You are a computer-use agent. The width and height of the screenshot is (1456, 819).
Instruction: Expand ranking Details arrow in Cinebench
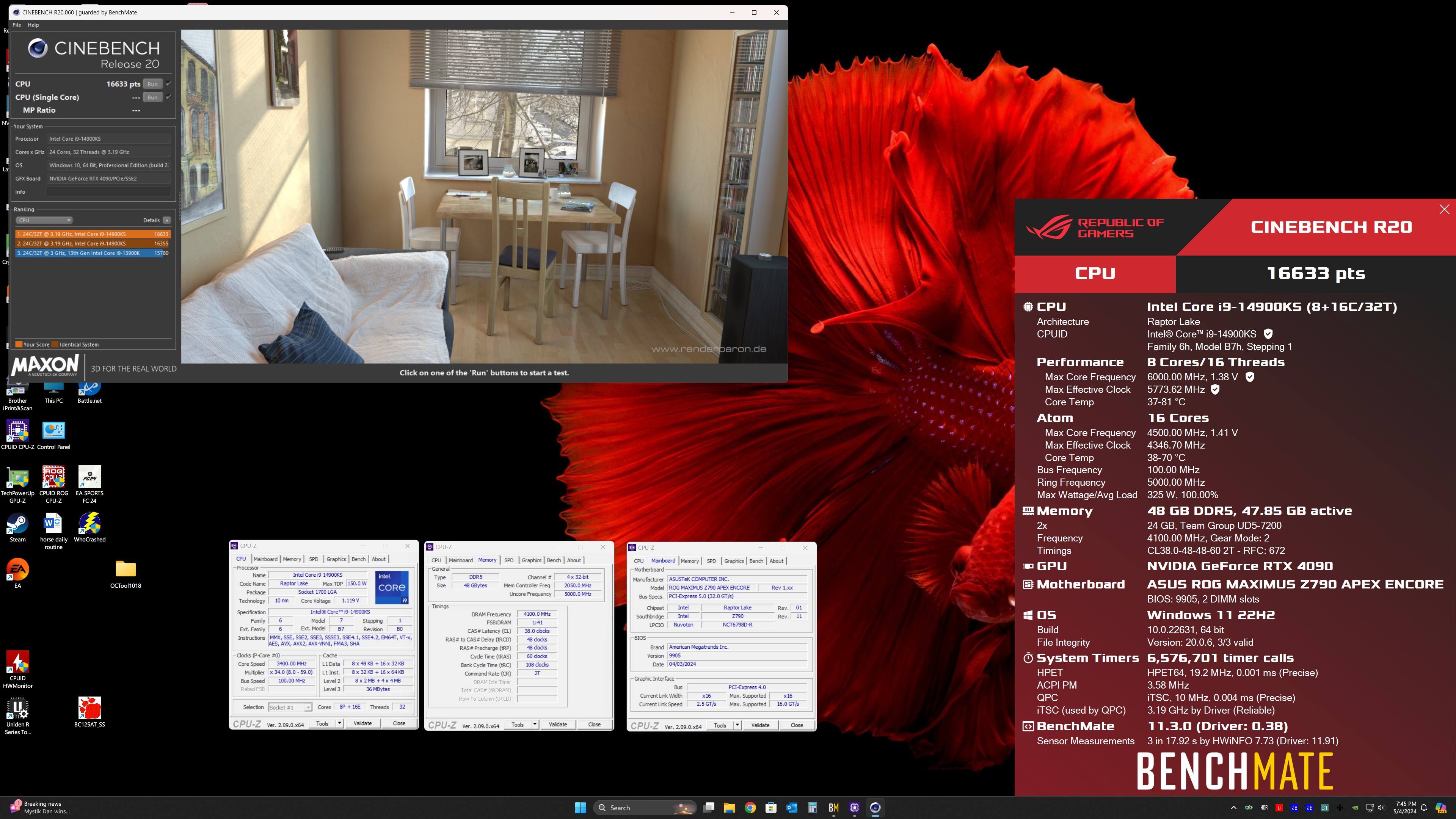[x=167, y=220]
